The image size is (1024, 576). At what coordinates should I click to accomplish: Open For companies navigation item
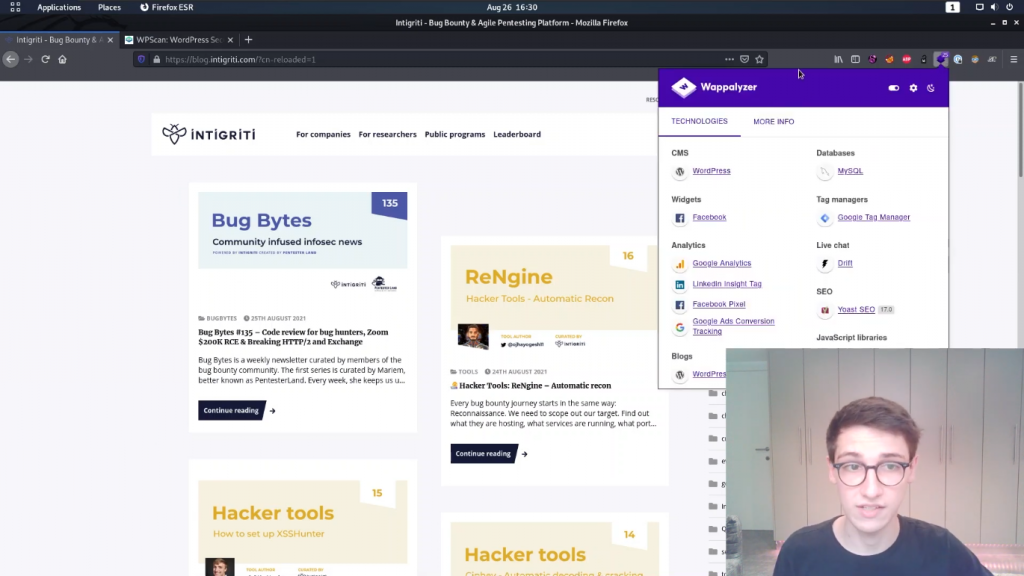323,135
